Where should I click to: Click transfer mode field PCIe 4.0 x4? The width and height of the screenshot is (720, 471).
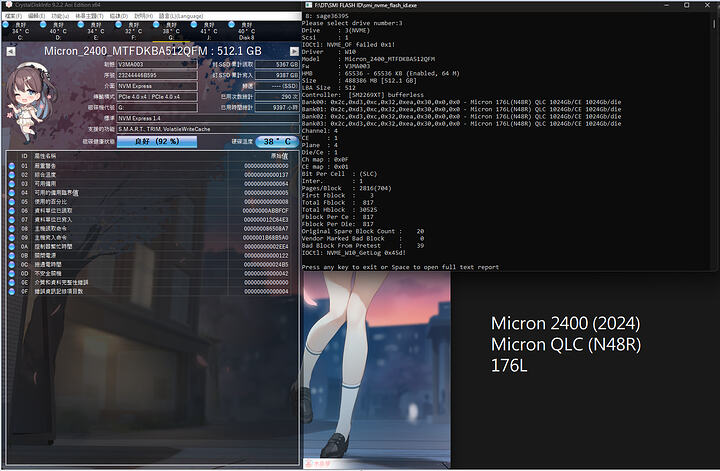click(x=157, y=97)
